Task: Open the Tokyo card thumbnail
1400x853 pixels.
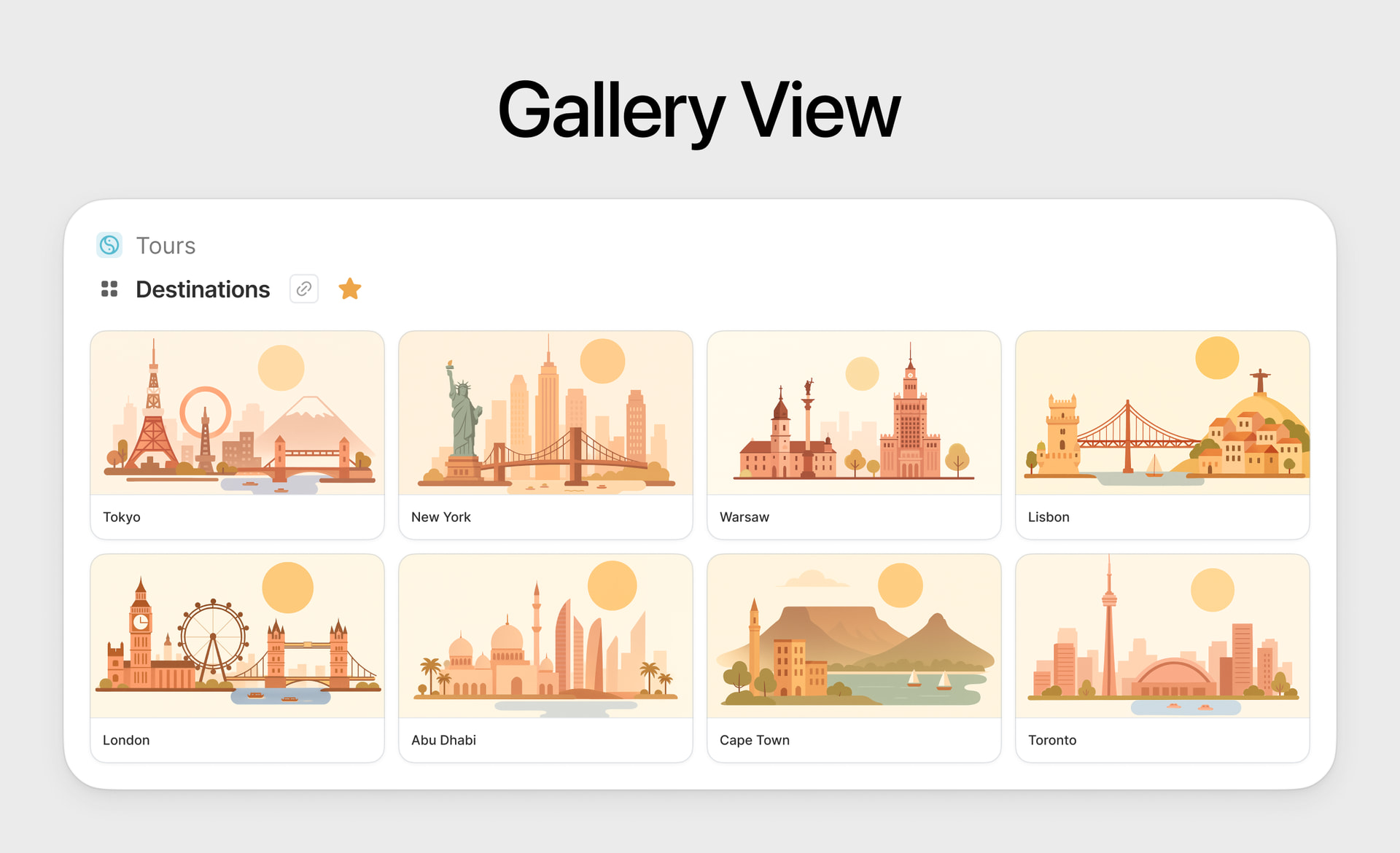Action: 237,413
